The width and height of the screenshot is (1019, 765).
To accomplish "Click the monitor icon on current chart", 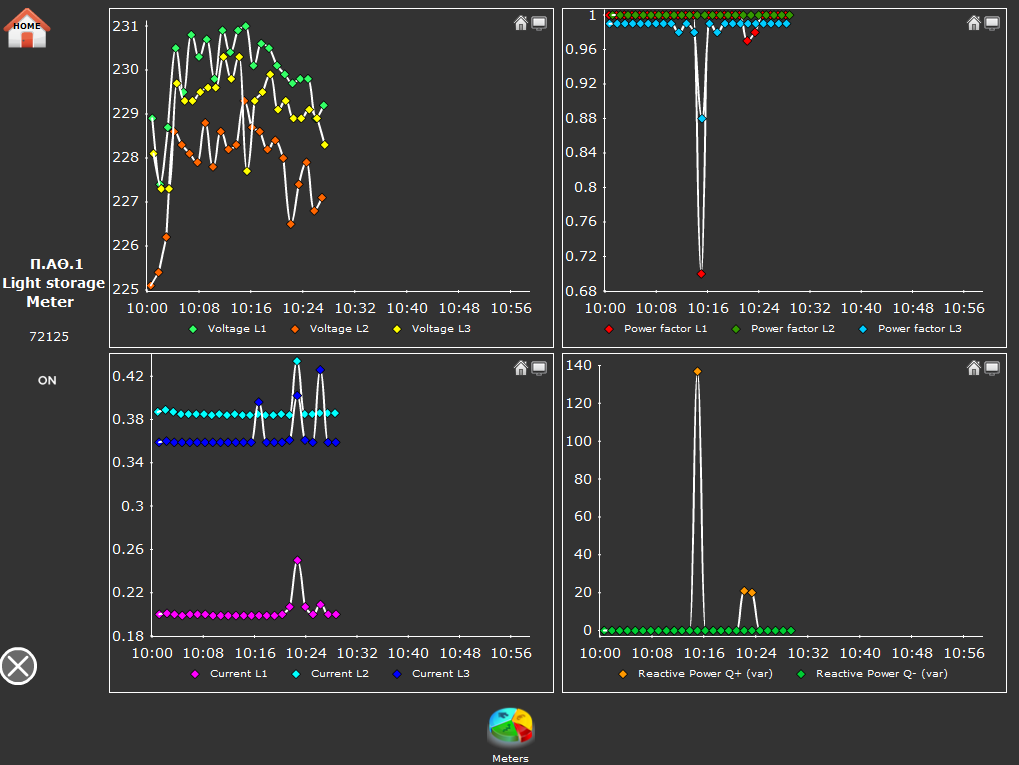I will [x=539, y=368].
